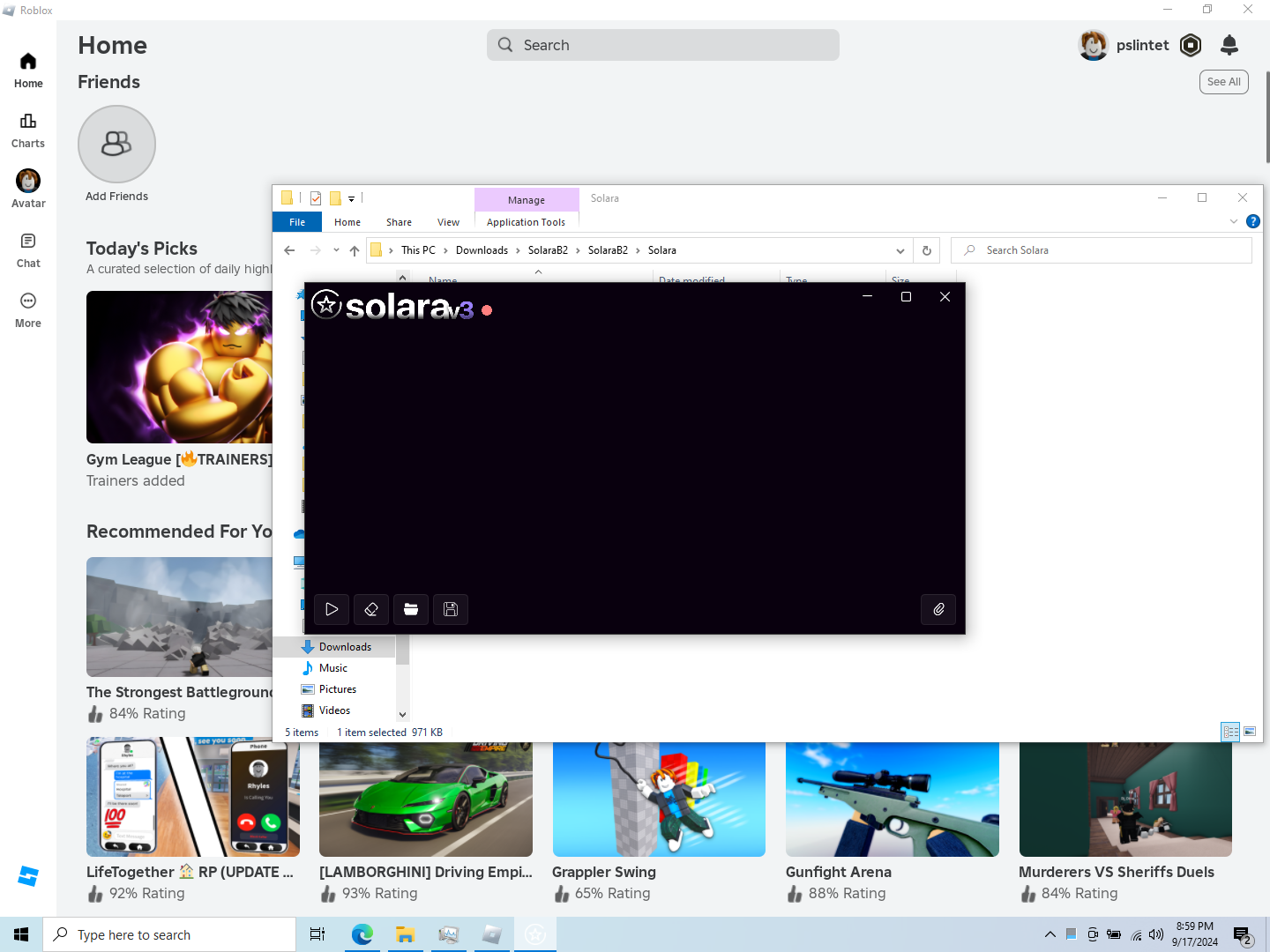Click Roblox Search field

click(x=663, y=45)
